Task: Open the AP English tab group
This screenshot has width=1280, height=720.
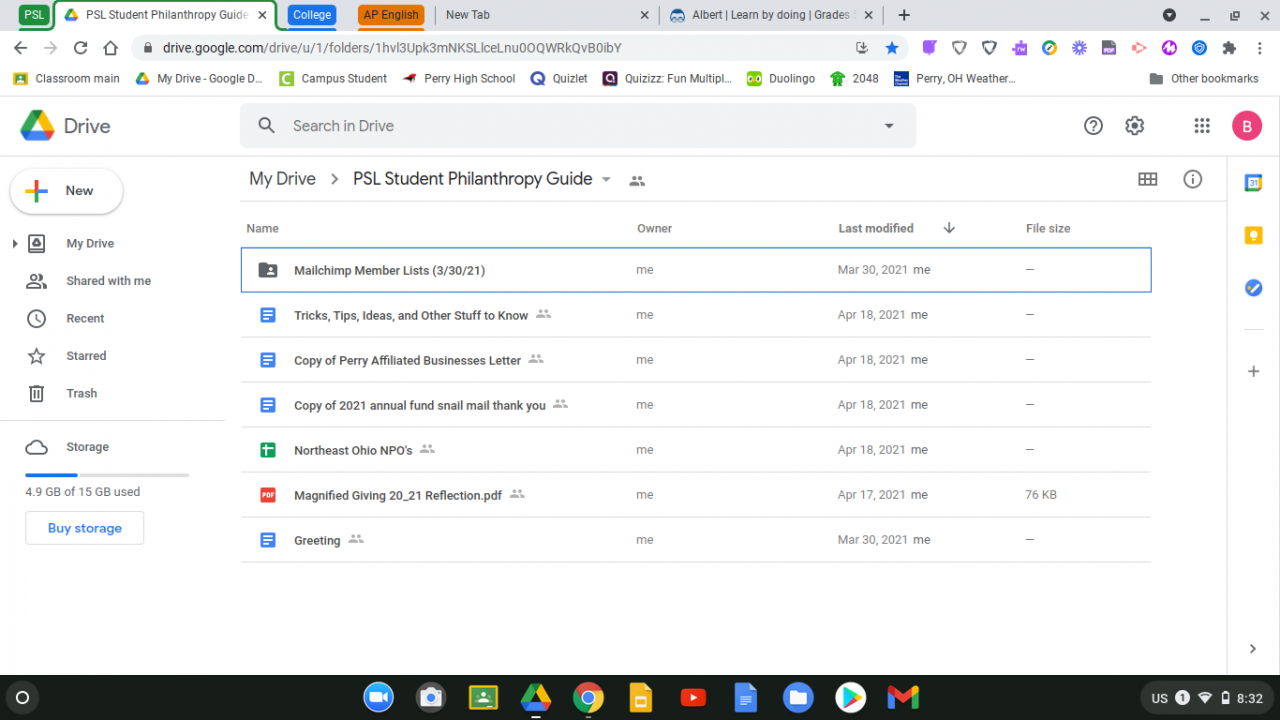Action: click(x=391, y=15)
